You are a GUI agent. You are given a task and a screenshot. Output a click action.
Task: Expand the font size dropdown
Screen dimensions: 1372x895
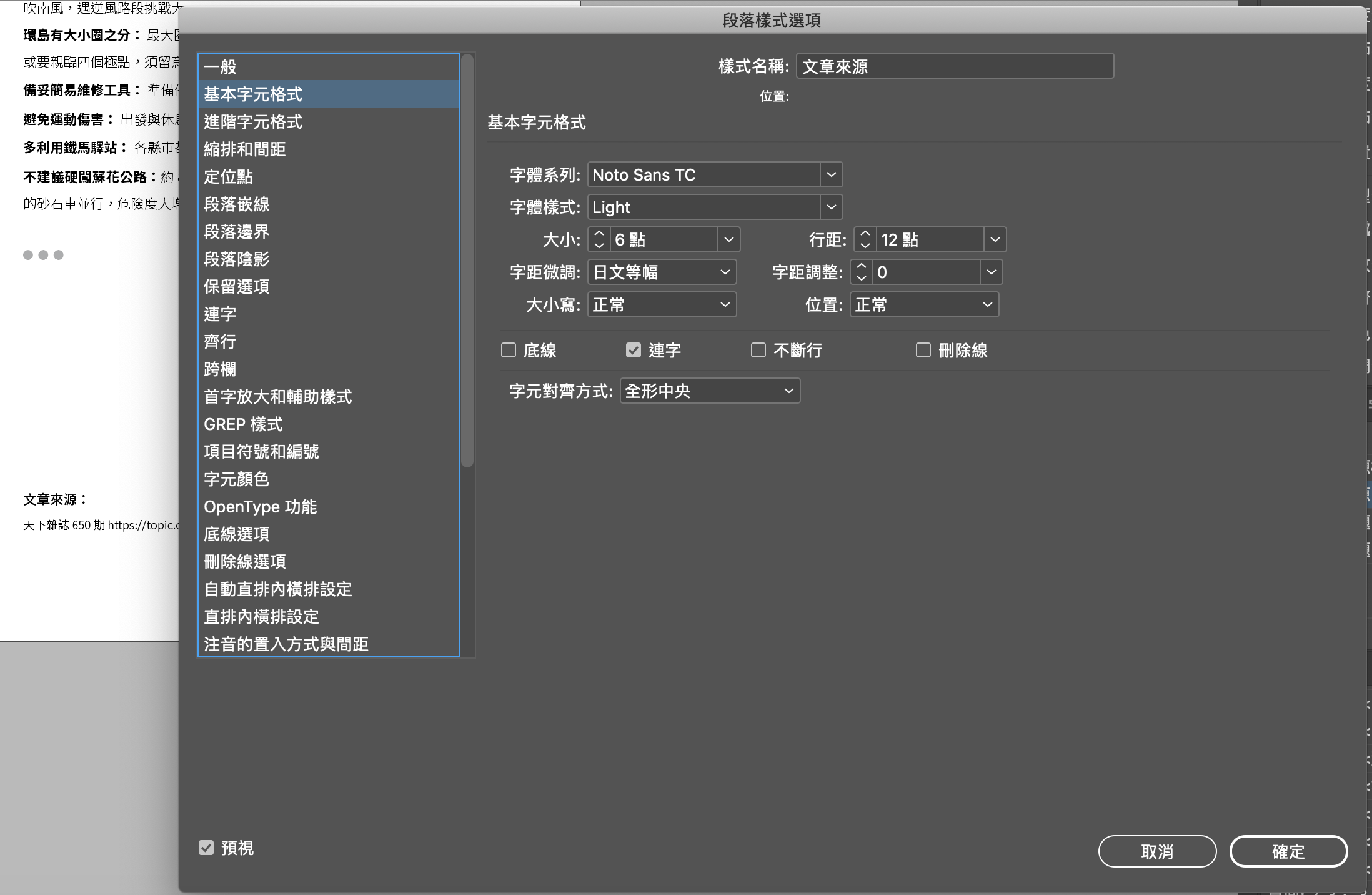pos(728,240)
